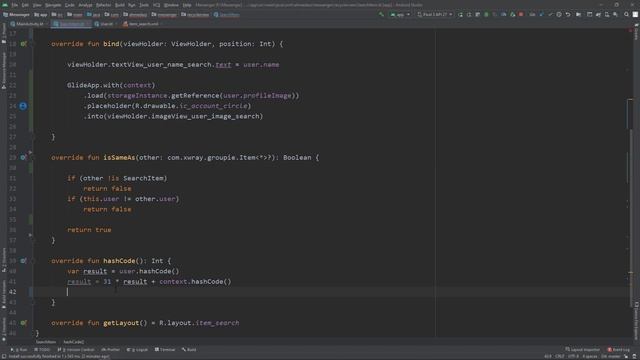640x360 pixels.
Task: Open the Layout Inspector tool window
Action: (582, 350)
